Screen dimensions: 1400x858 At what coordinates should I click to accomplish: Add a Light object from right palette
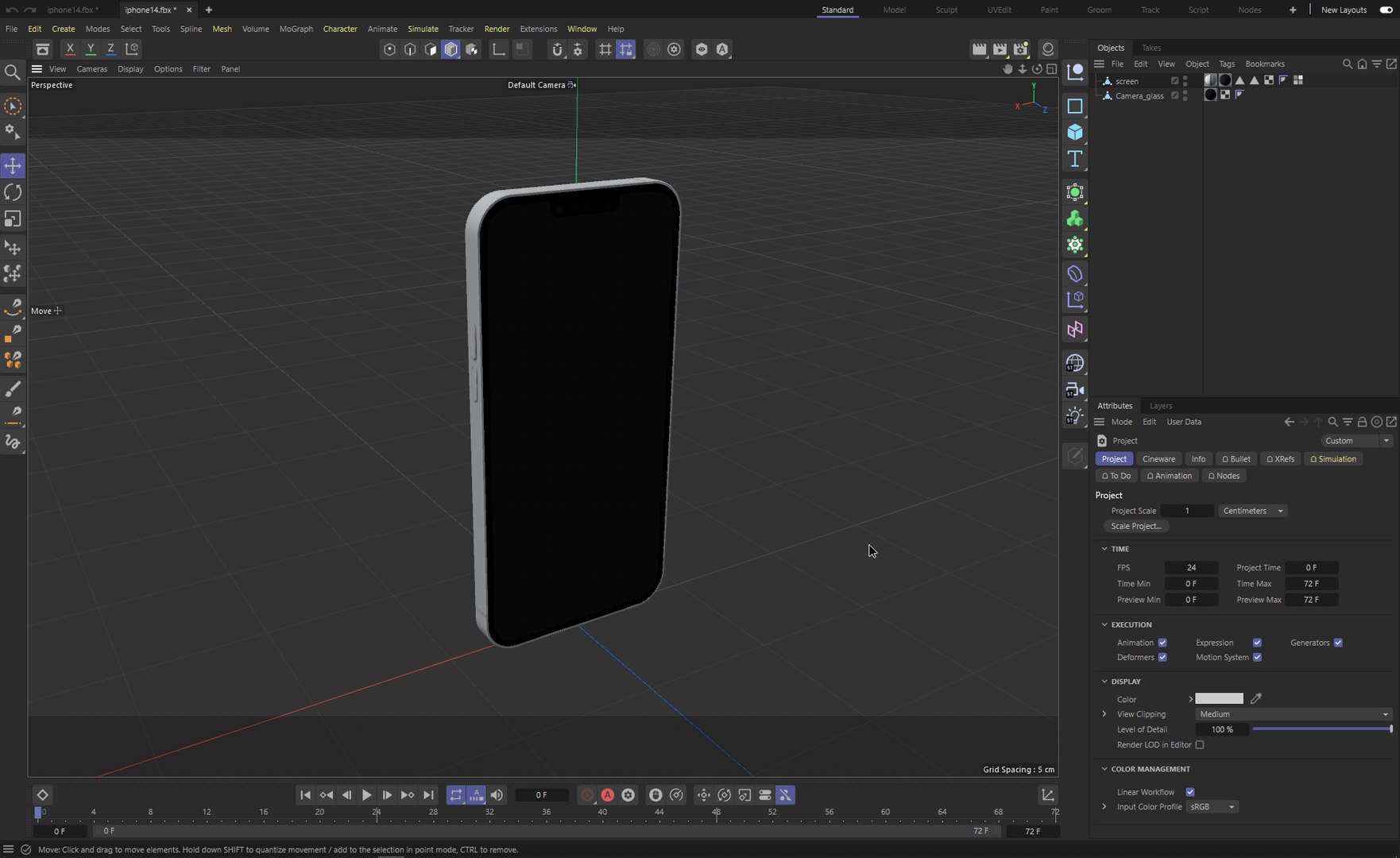tap(1075, 416)
